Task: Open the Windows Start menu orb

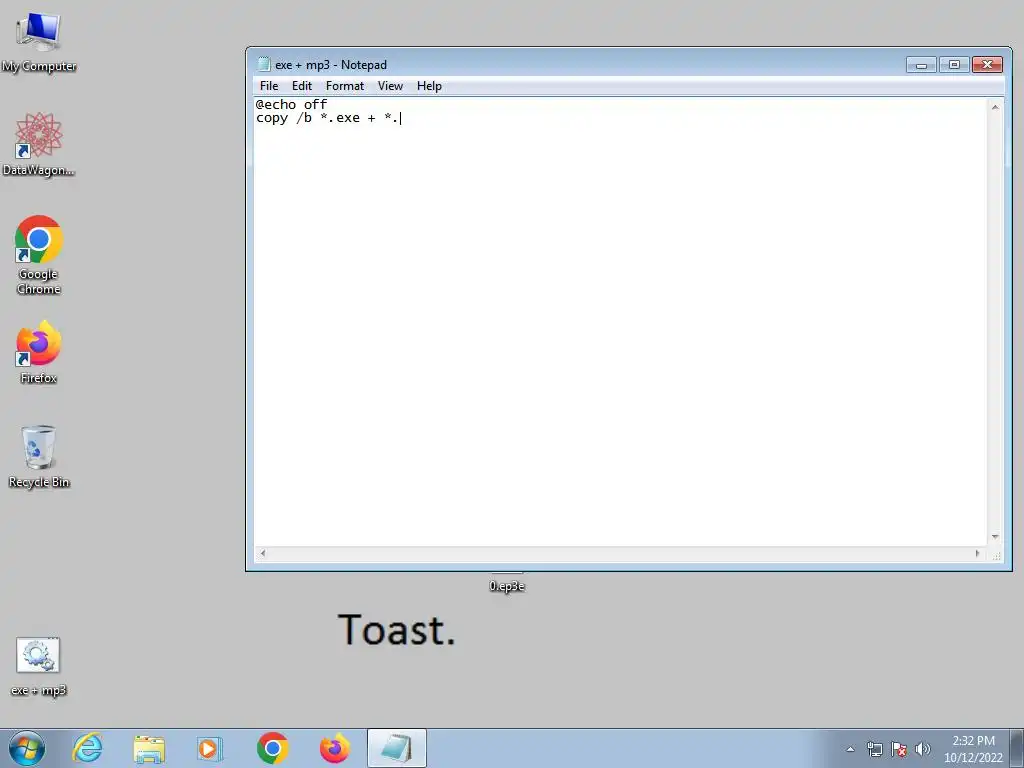Action: tap(27, 748)
